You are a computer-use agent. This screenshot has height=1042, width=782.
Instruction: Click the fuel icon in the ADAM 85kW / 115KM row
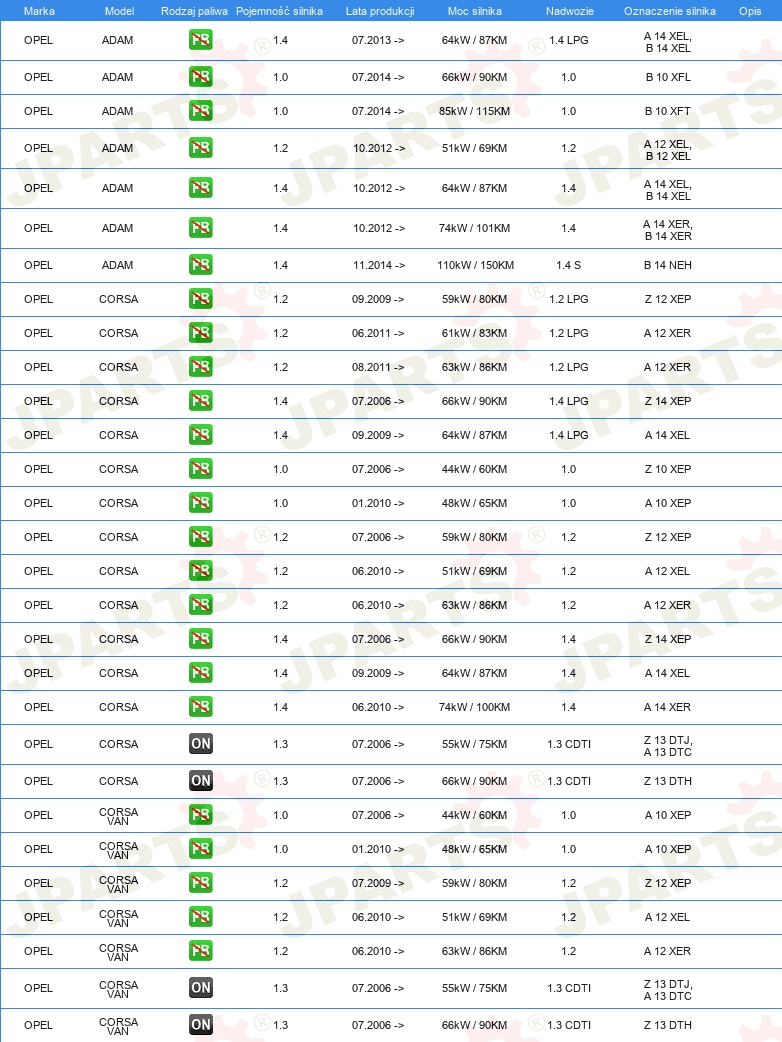click(201, 111)
